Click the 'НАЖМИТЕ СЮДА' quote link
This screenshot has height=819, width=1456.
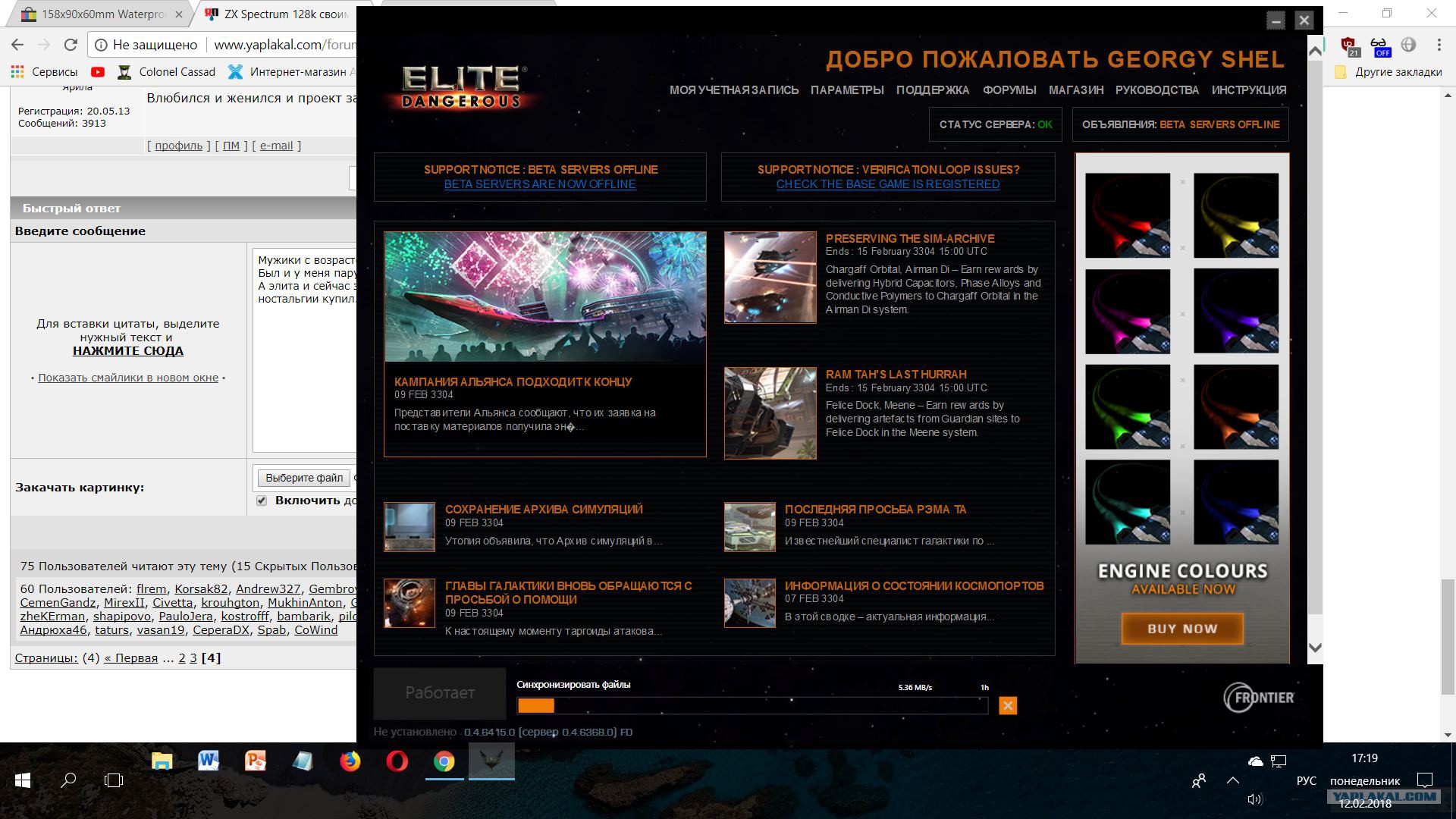click(x=128, y=351)
